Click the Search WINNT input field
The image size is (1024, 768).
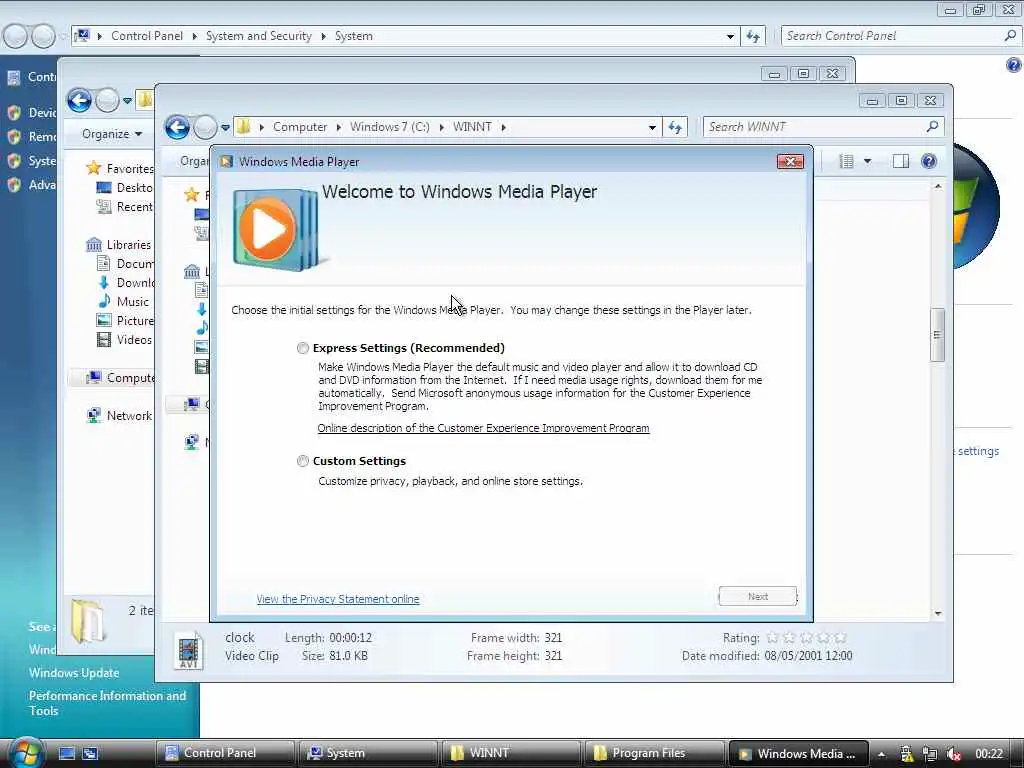pyautogui.click(x=814, y=127)
